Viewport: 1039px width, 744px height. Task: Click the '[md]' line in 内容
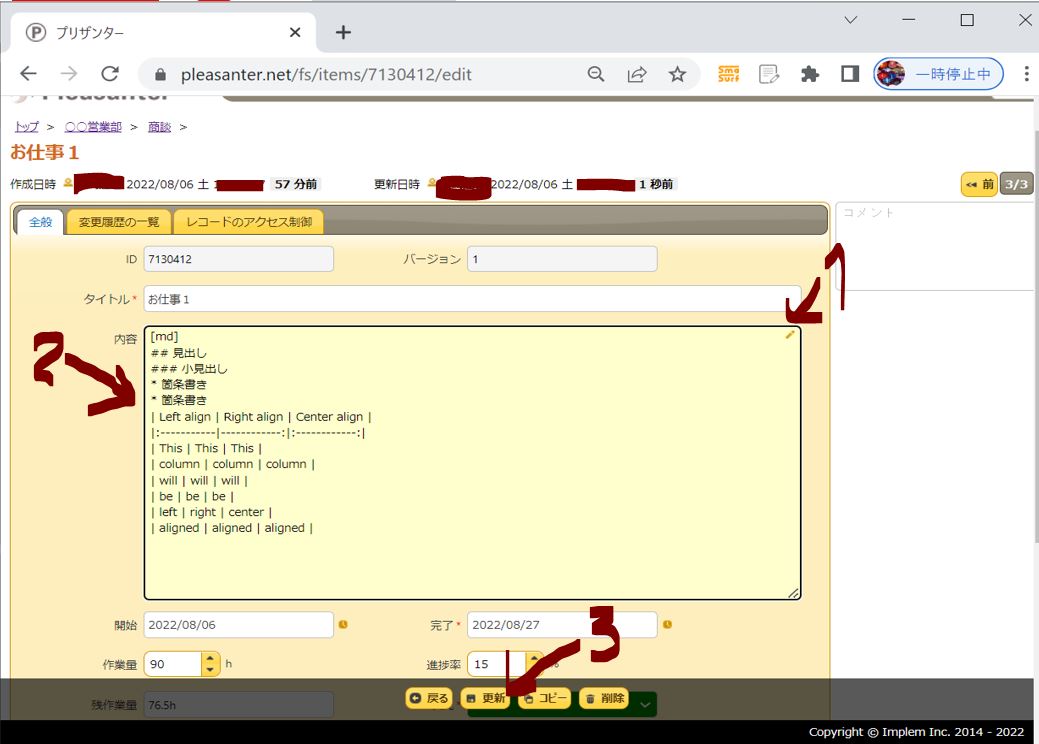pos(164,337)
